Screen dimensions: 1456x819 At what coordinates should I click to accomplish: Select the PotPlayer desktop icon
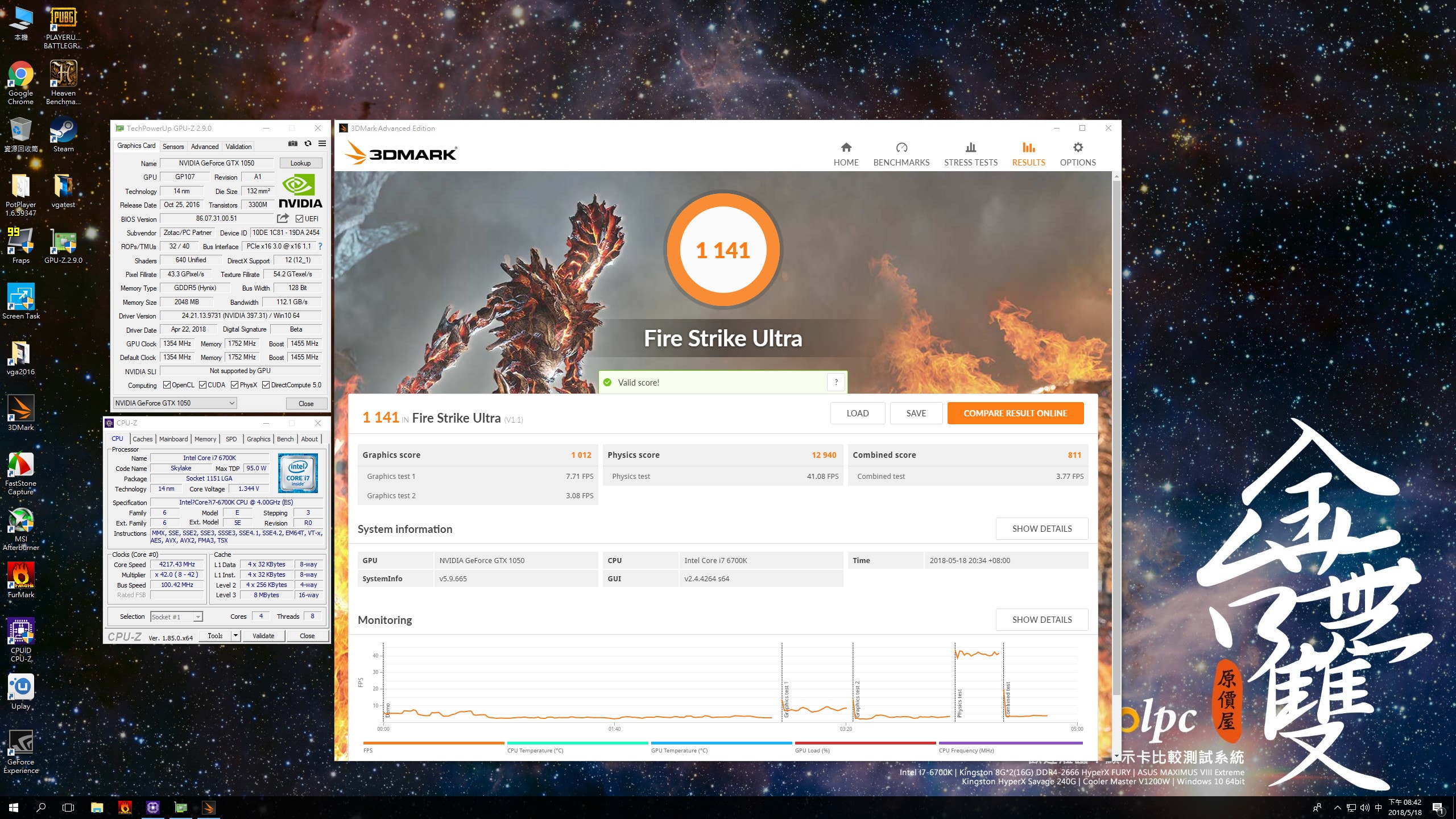[x=20, y=195]
